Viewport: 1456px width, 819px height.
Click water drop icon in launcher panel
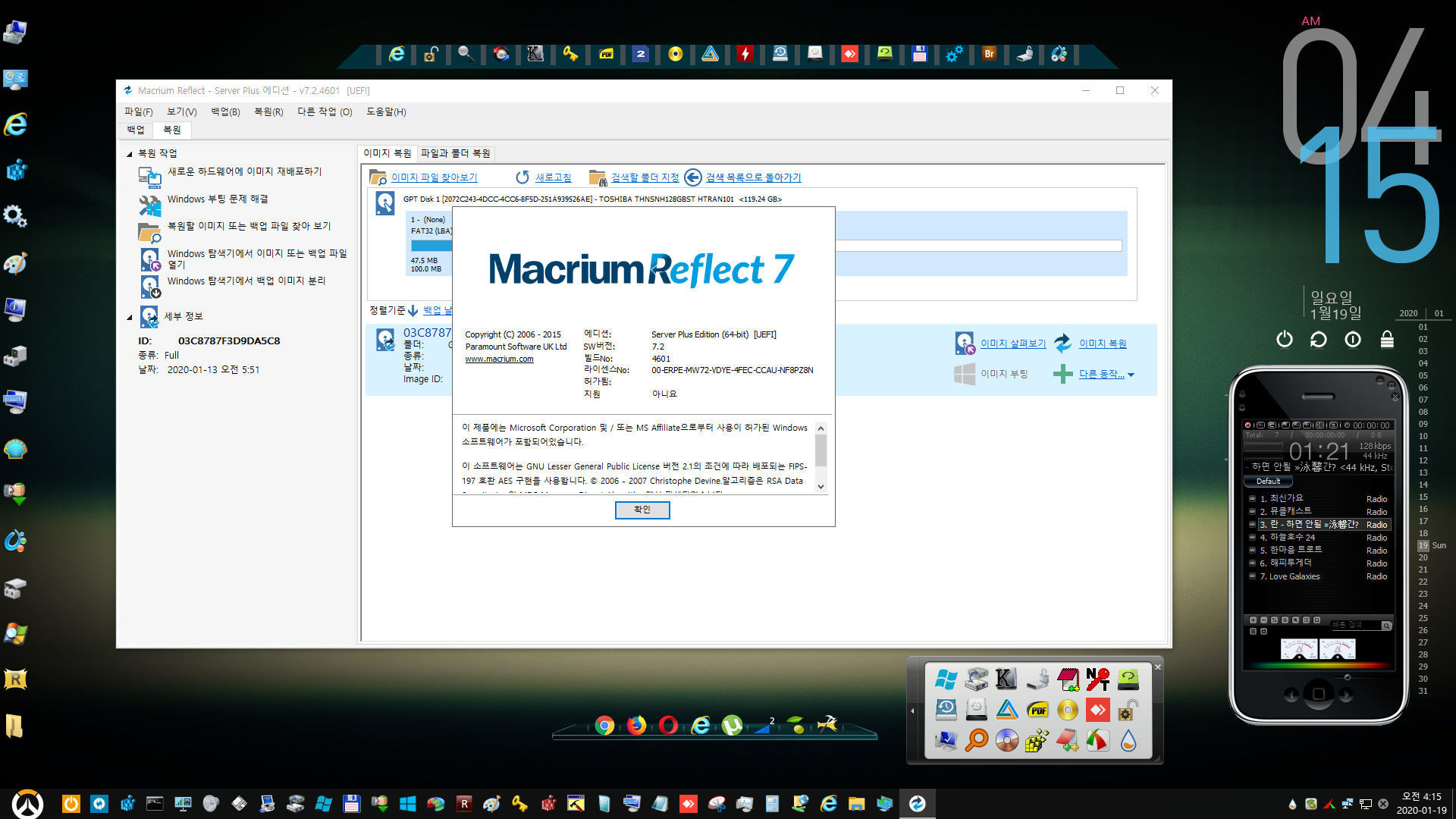pyautogui.click(x=1128, y=739)
